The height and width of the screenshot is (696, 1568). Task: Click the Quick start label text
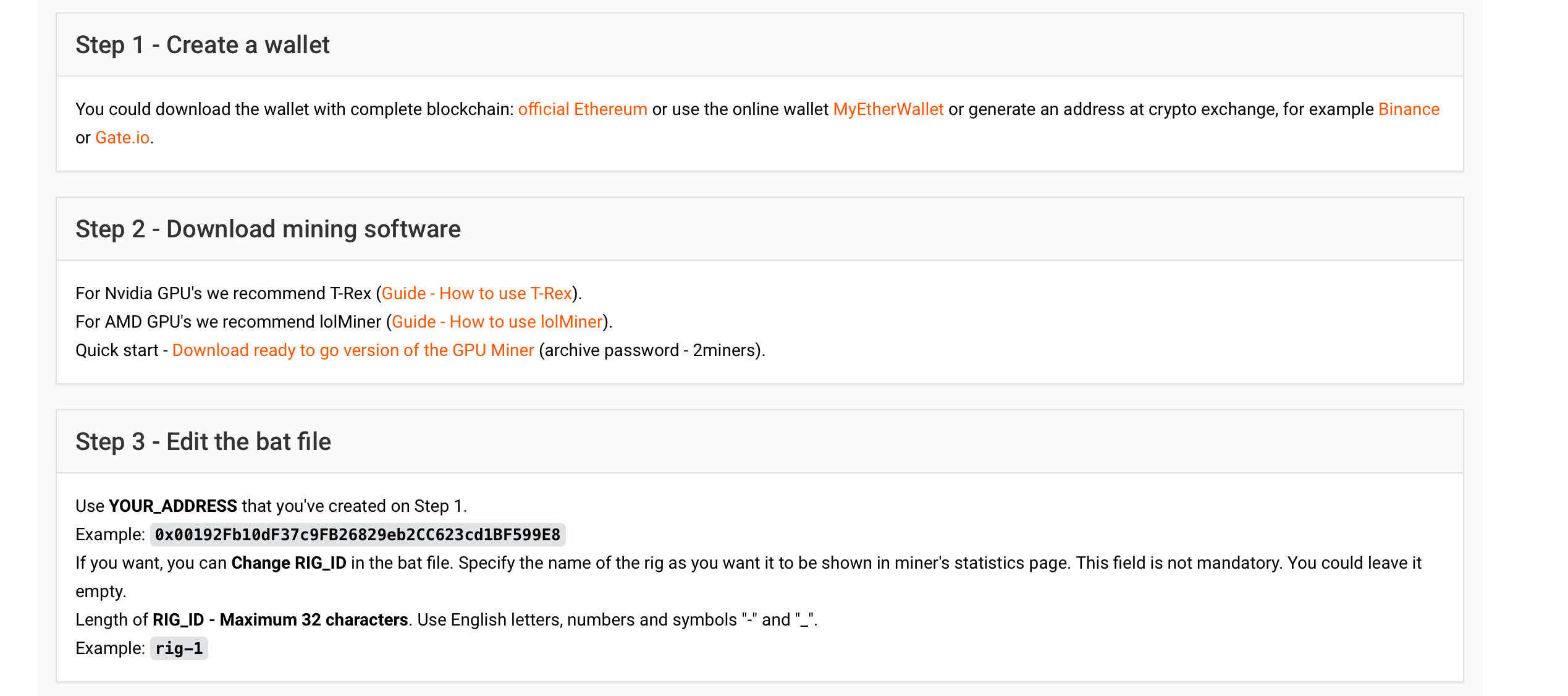[117, 350]
